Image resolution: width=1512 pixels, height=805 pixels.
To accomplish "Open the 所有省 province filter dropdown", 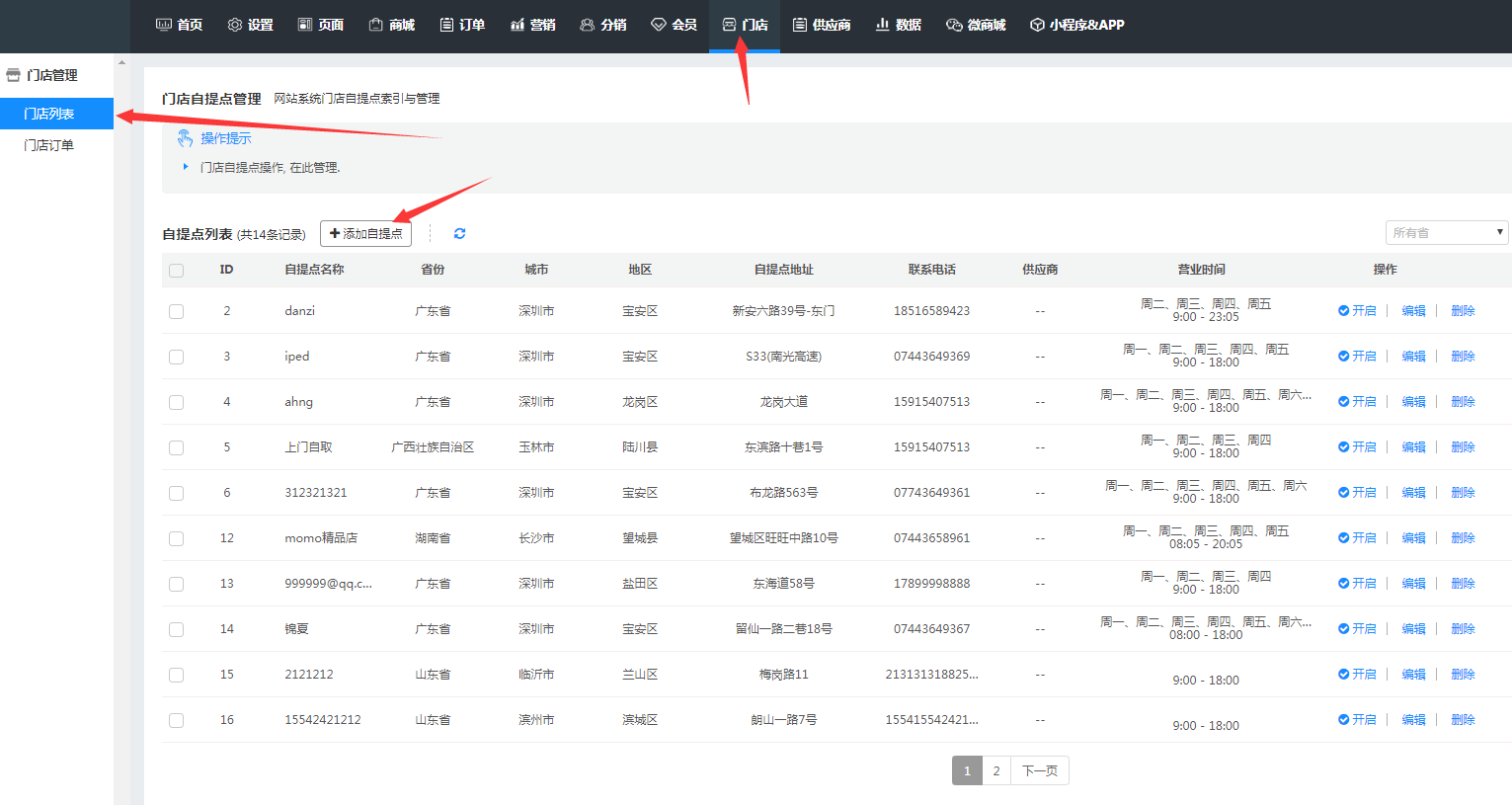I will tap(1446, 233).
